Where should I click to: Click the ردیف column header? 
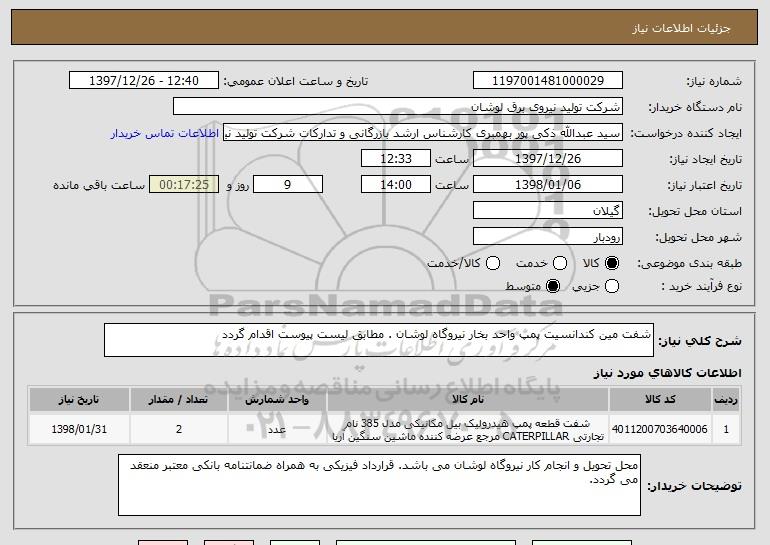pyautogui.click(x=726, y=400)
